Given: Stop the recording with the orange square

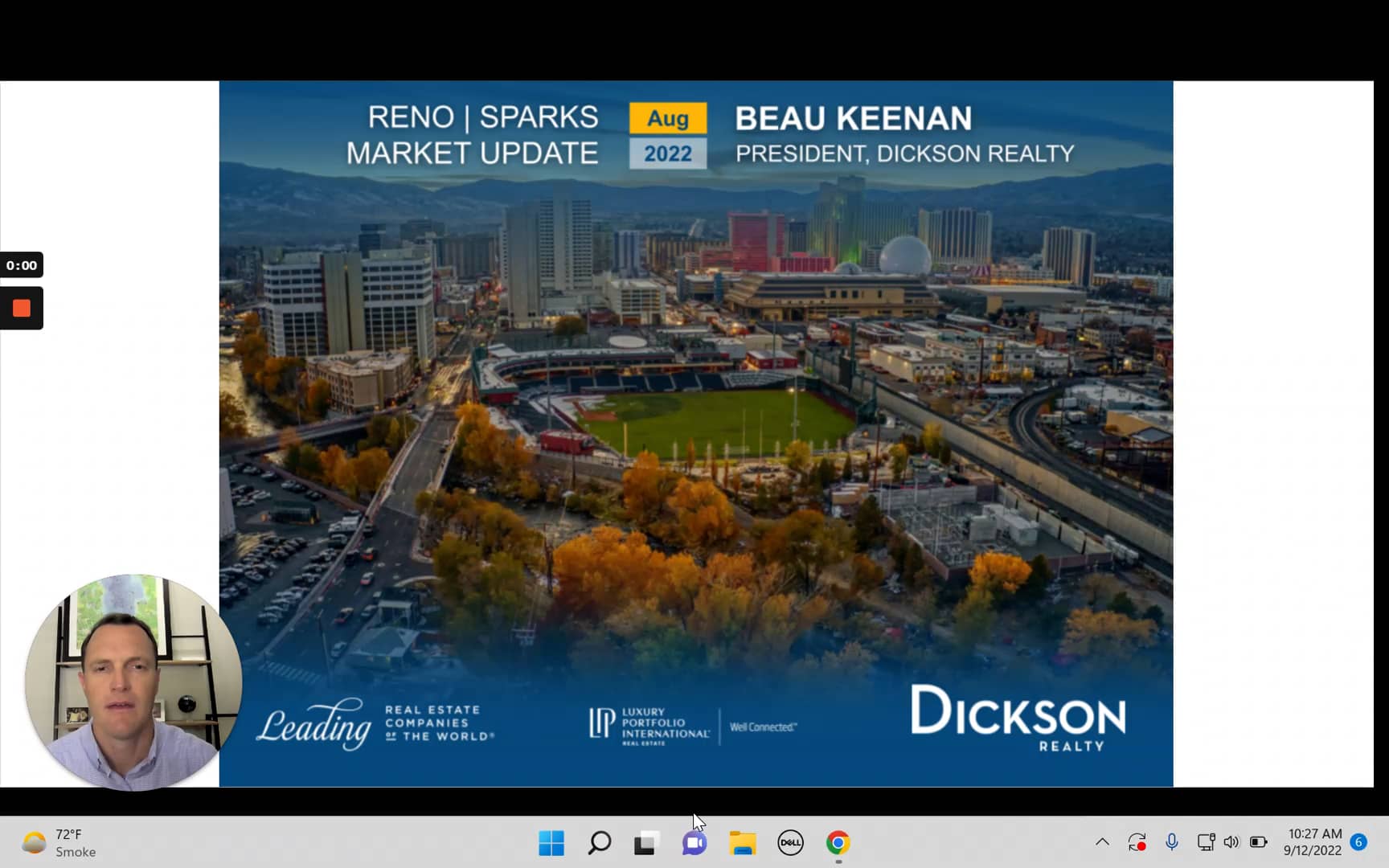Looking at the screenshot, I should click(x=22, y=308).
